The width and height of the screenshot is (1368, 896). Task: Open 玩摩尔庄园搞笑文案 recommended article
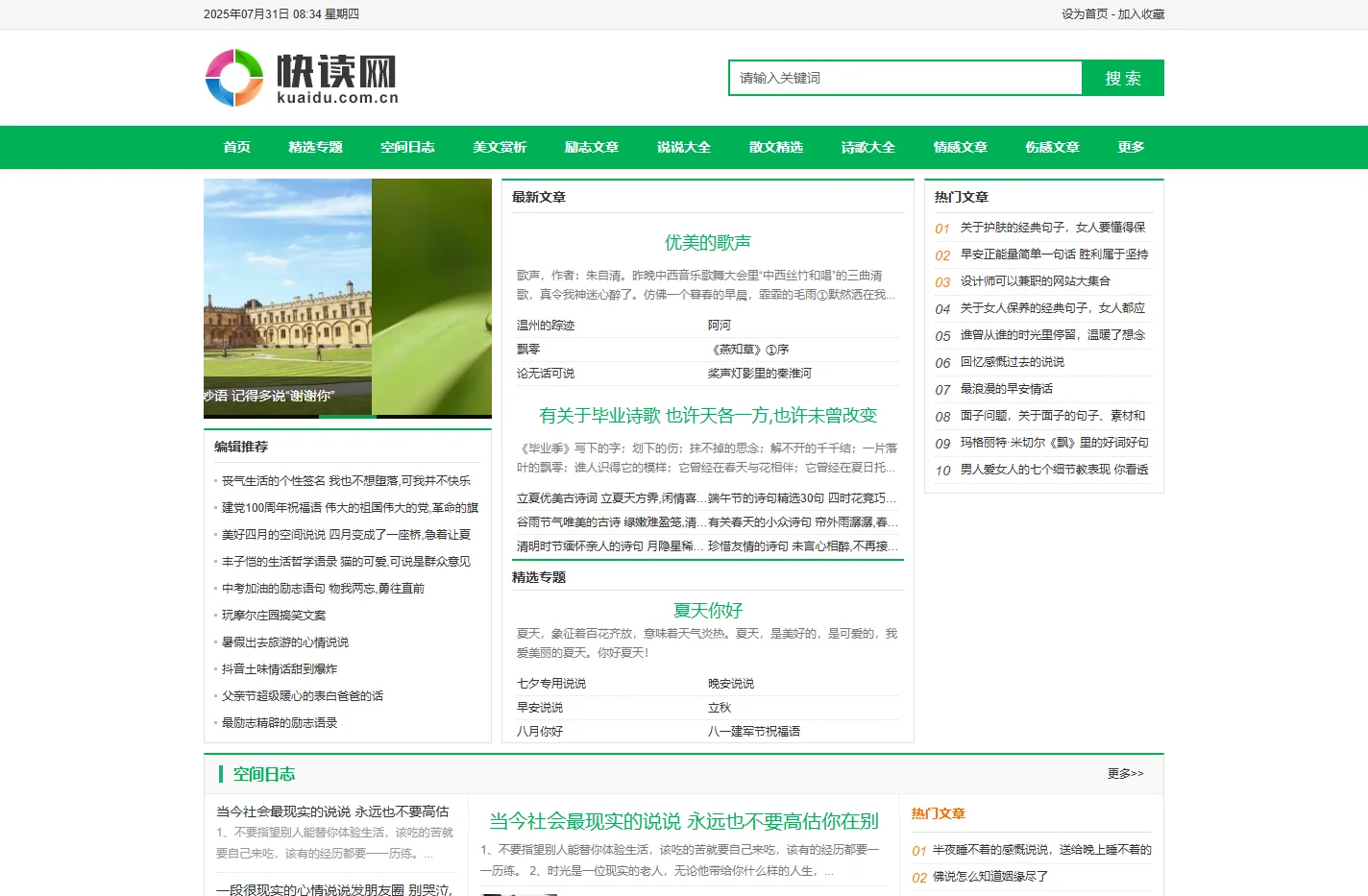(x=274, y=616)
